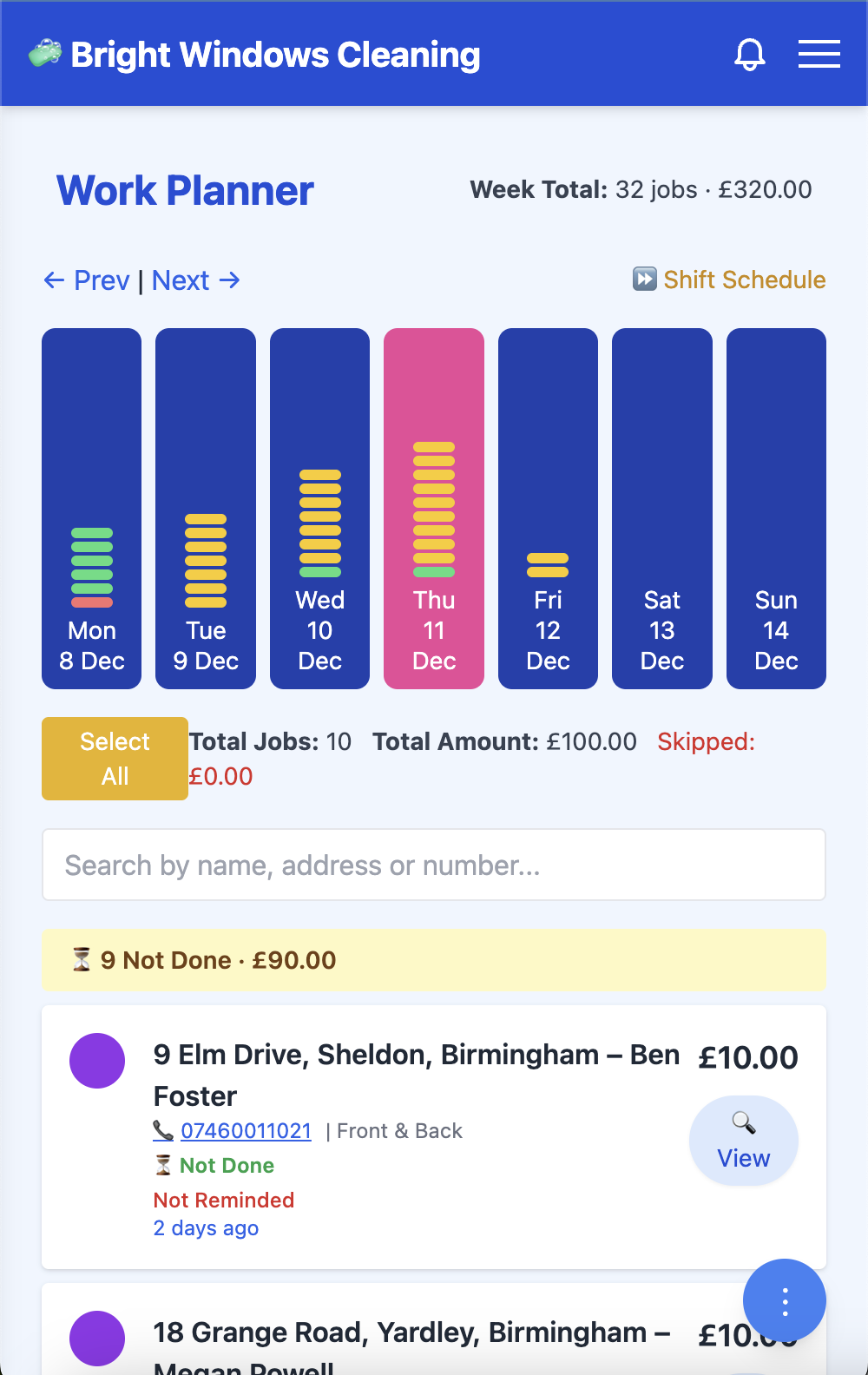Viewport: 868px width, 1375px height.
Task: Go to the previous week
Action: 87,280
